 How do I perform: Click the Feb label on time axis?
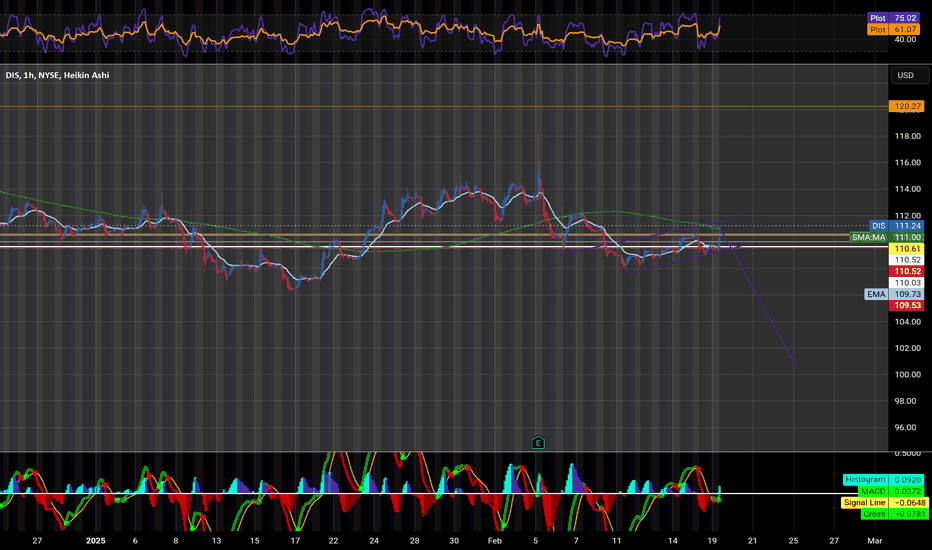[x=495, y=540]
